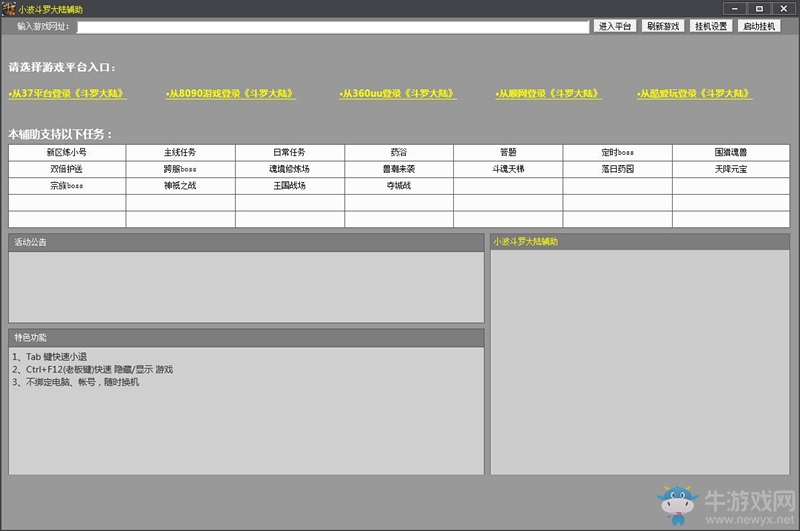Minimize the helper window
Image resolution: width=800 pixels, height=531 pixels.
735,8
